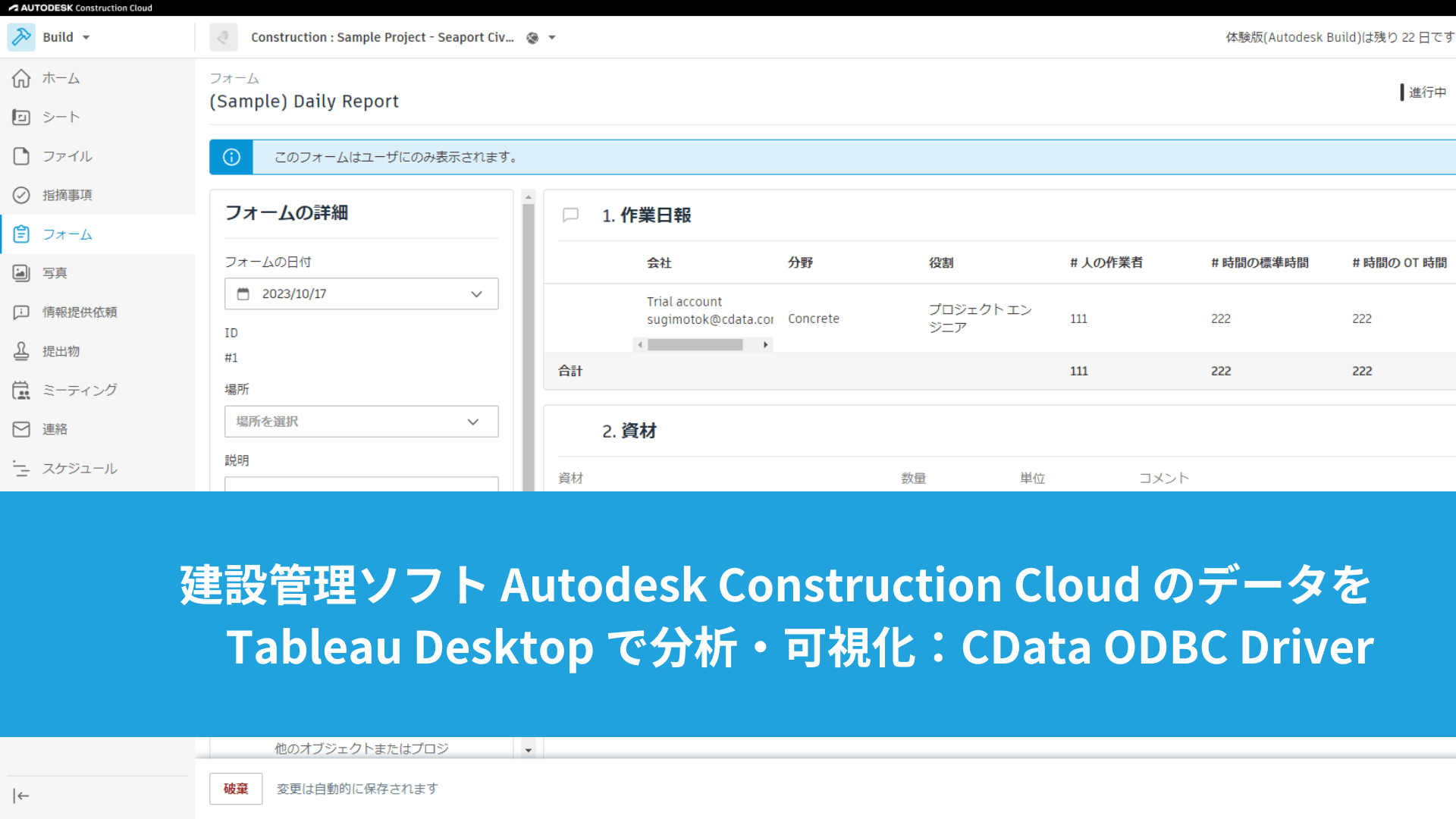The height and width of the screenshot is (819, 1456).
Task: Select the Sample Project - Seaport Civ project name
Action: [x=381, y=36]
